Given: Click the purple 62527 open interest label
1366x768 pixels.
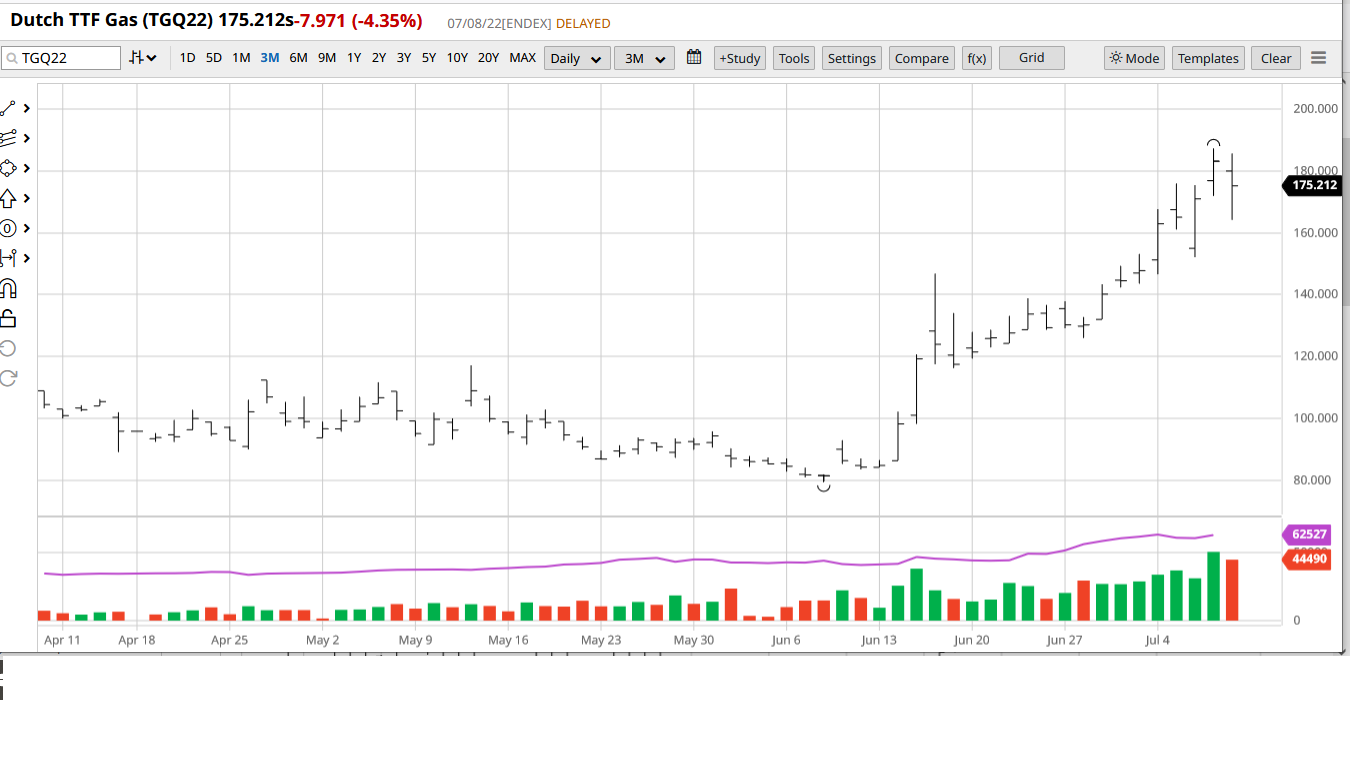Looking at the screenshot, I should [1306, 535].
